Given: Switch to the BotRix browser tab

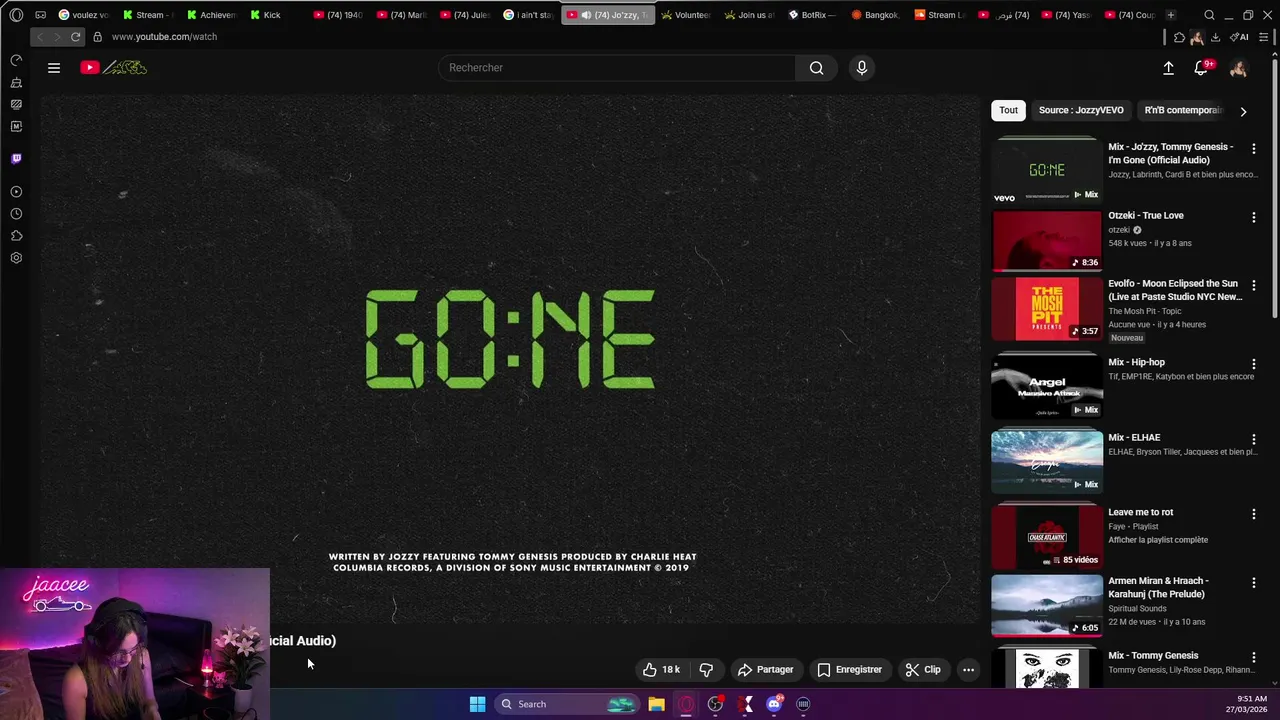Looking at the screenshot, I should [812, 15].
